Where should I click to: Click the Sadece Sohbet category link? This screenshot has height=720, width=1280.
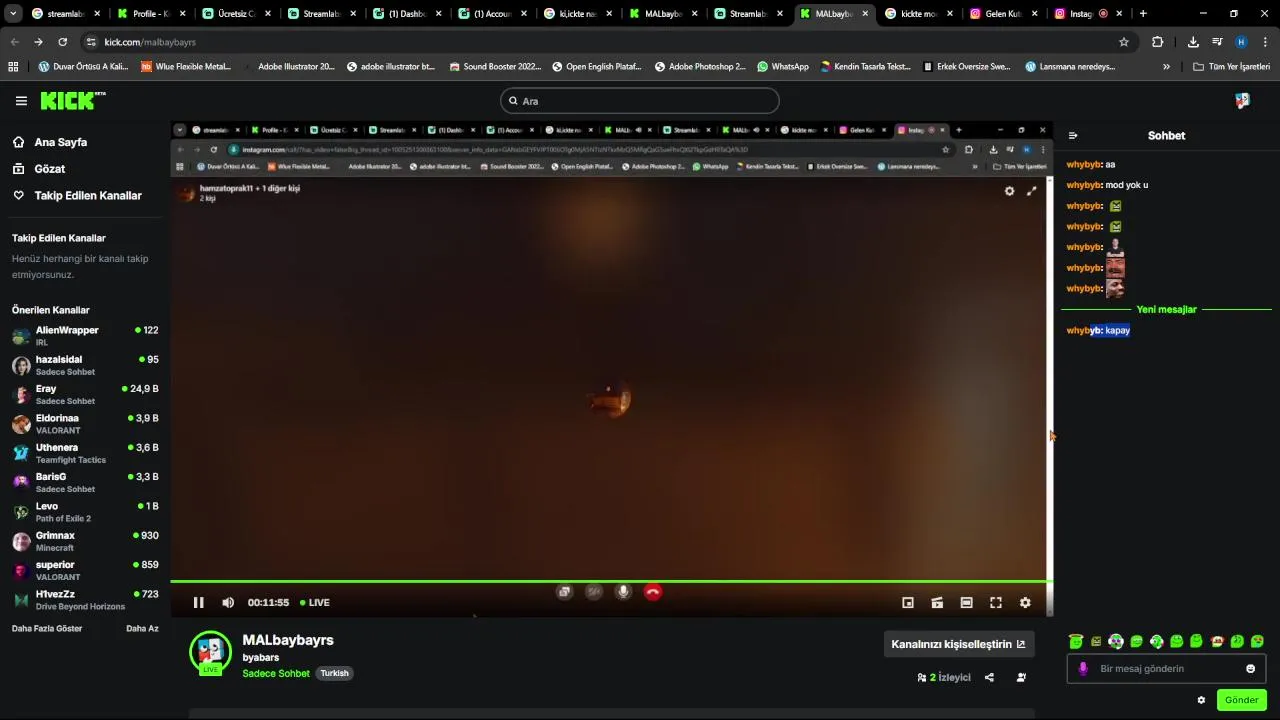(x=276, y=674)
